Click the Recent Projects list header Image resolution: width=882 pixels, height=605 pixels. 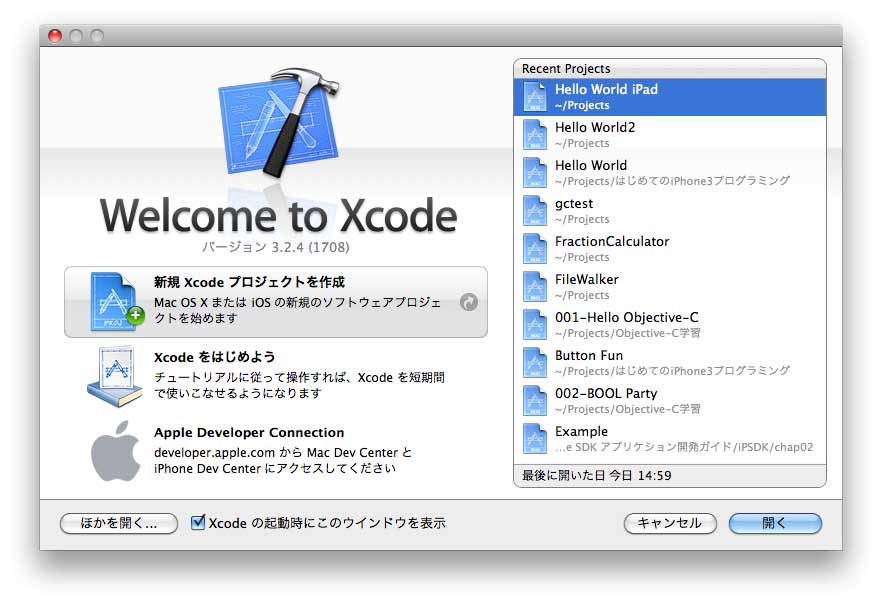[669, 68]
